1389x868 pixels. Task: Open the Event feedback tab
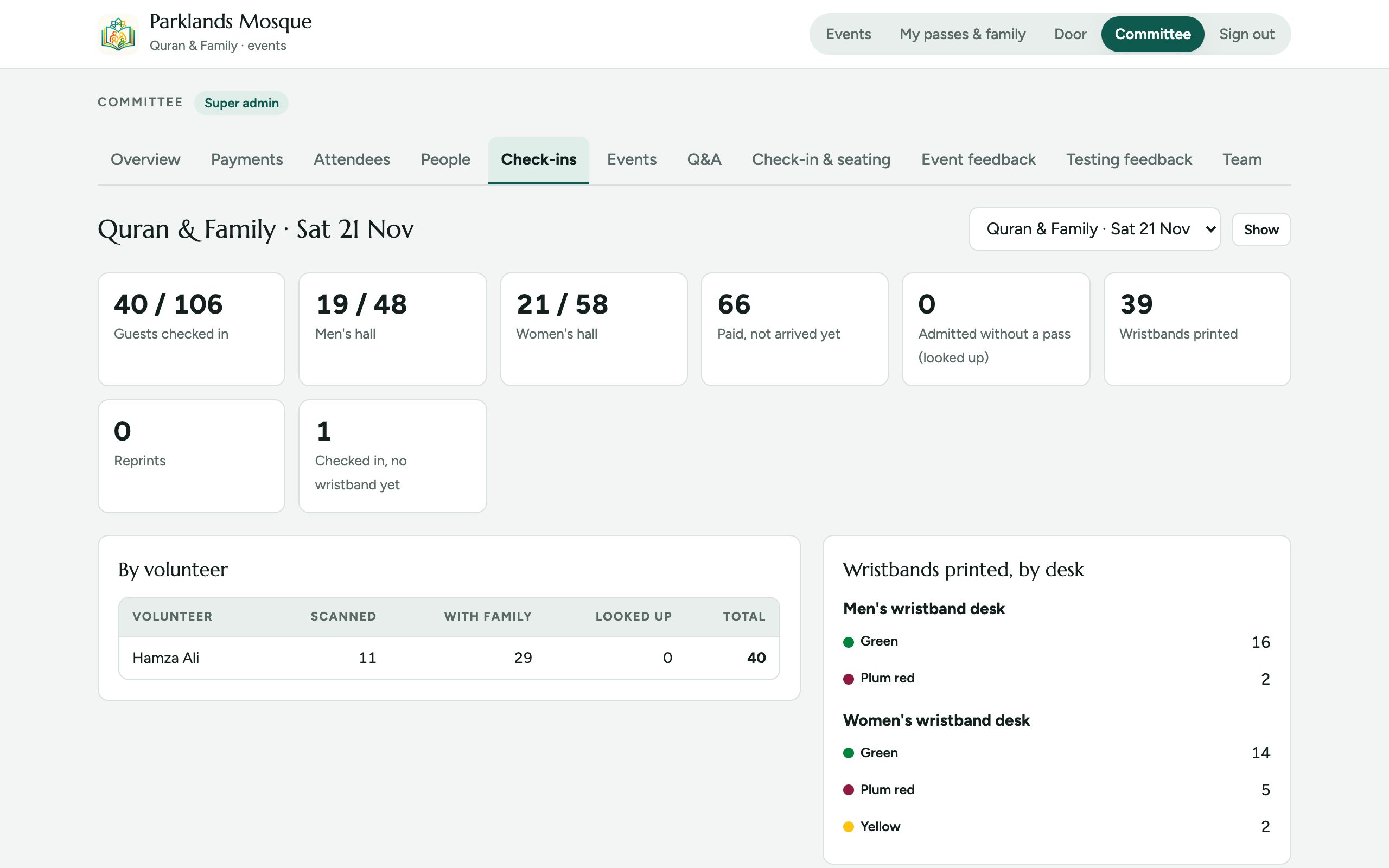(978, 159)
